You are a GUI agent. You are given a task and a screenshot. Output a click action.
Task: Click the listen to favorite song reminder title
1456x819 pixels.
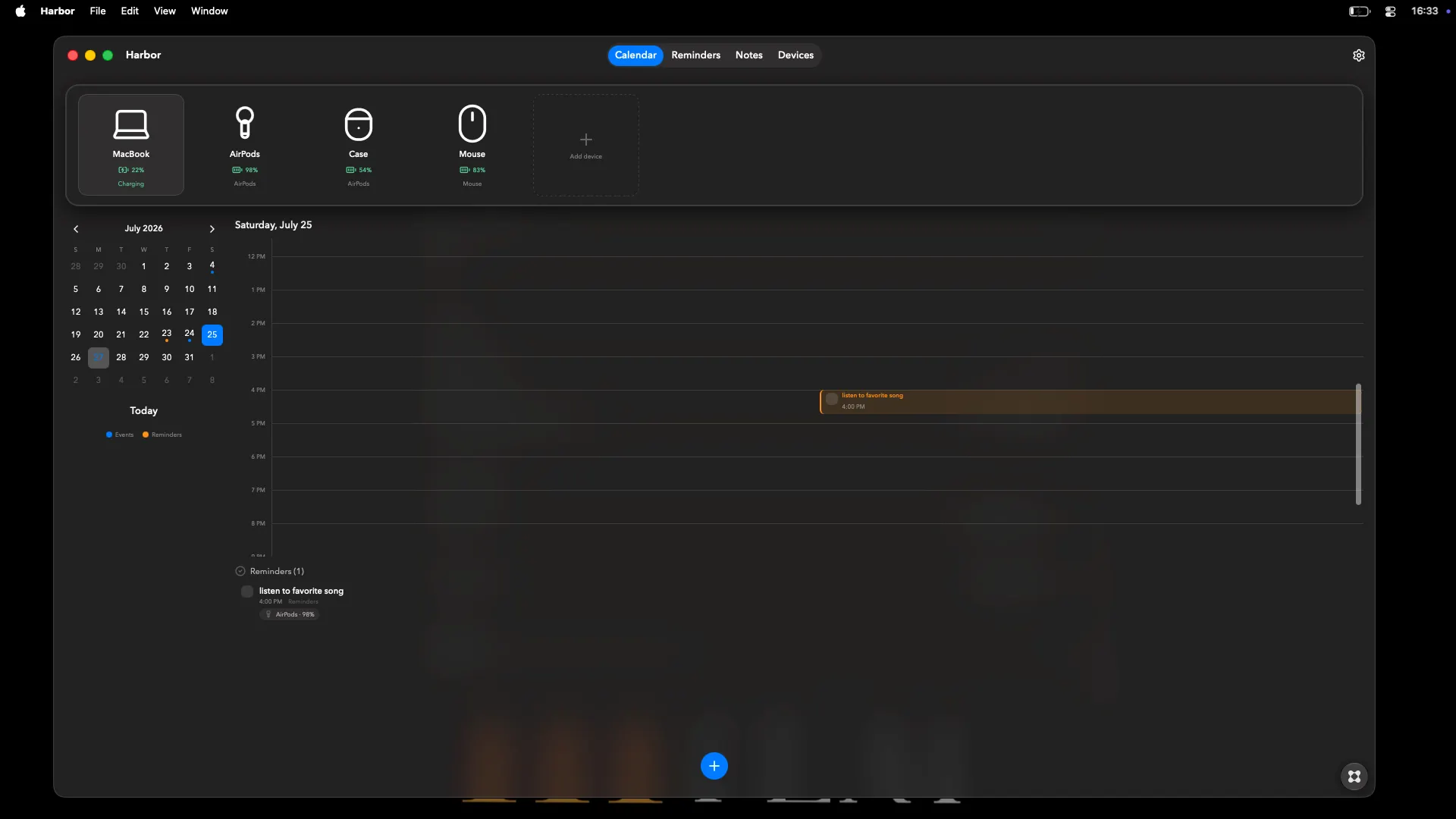(301, 591)
